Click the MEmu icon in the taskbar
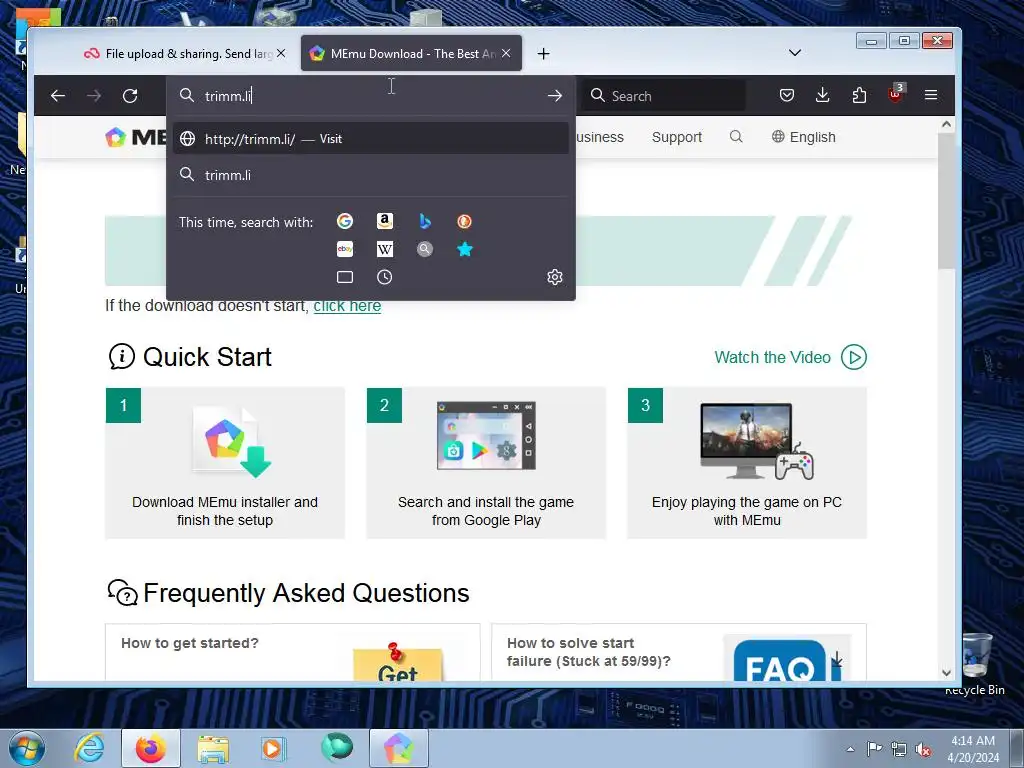 tap(399, 748)
